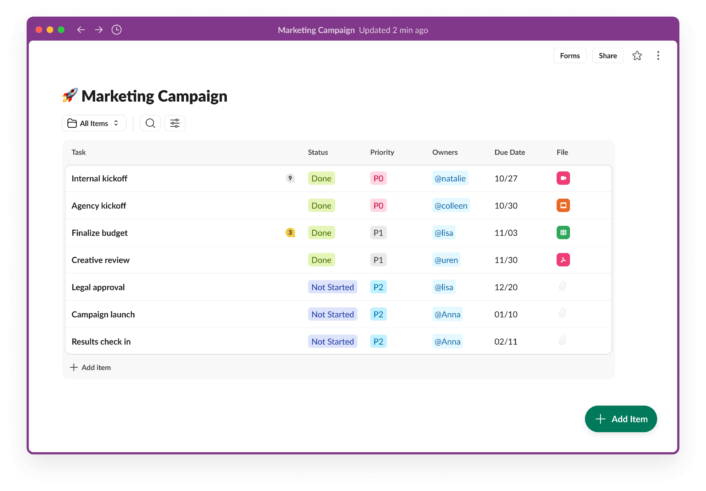Open the orange file on Agency kickoff

click(563, 205)
